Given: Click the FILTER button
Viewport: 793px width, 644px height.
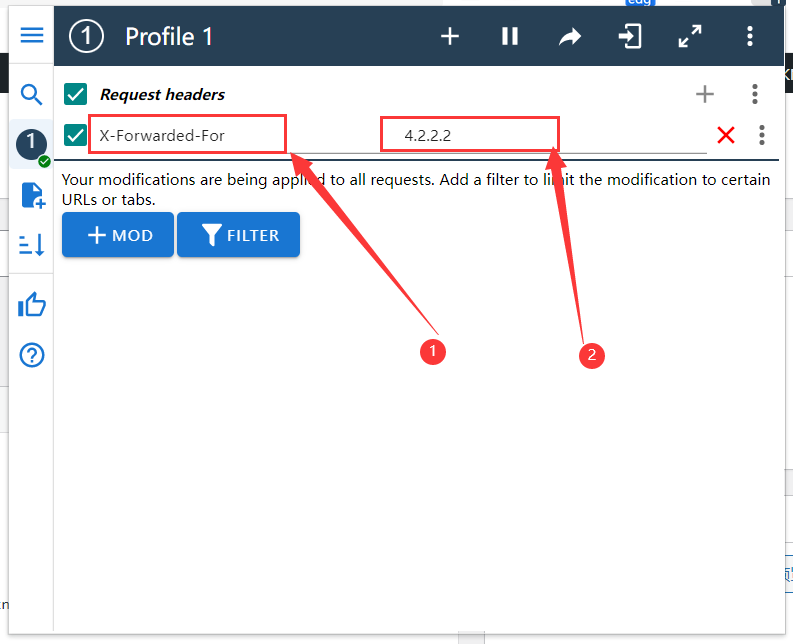Looking at the screenshot, I should coord(239,235).
